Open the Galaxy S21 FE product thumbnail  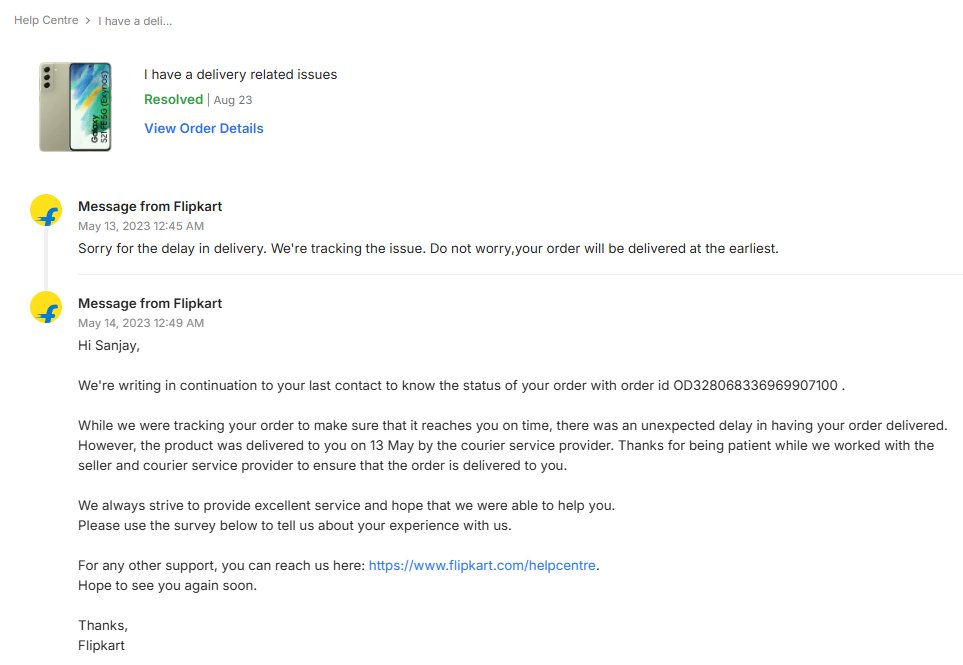click(x=76, y=106)
